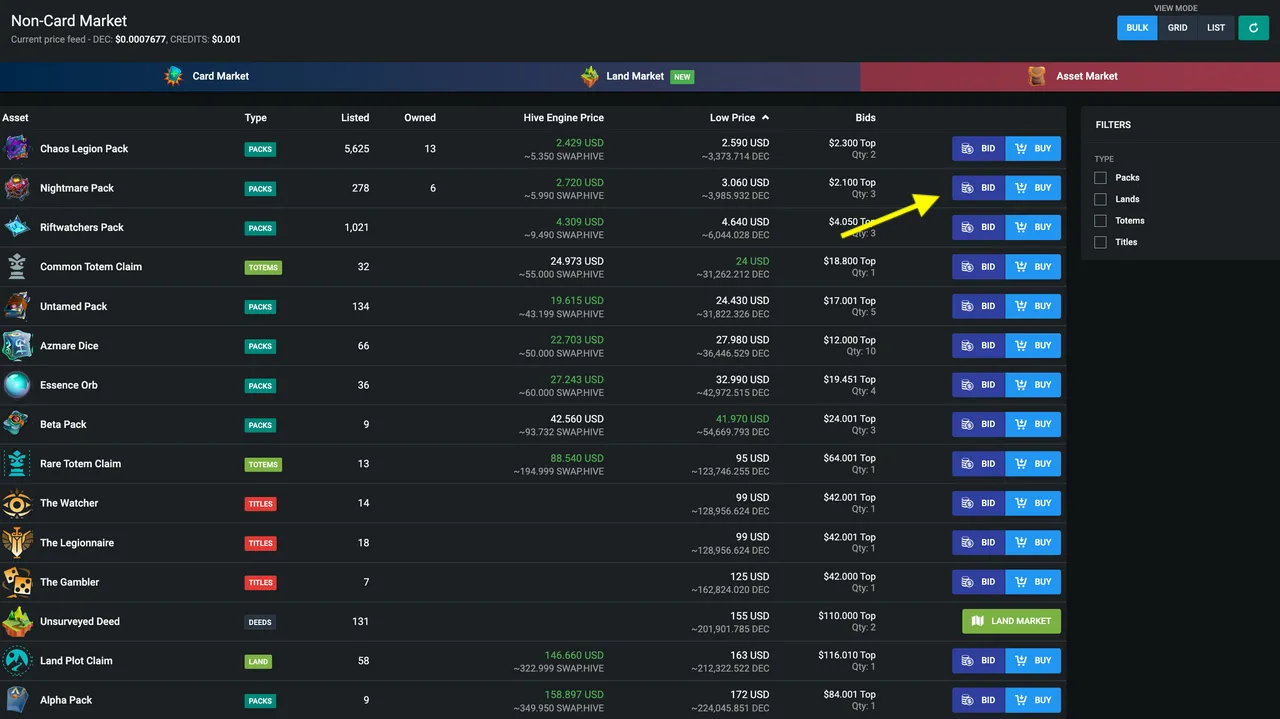Viewport: 1280px width, 719px height.
Task: Bid on the Common Totem Claim
Action: click(x=978, y=267)
